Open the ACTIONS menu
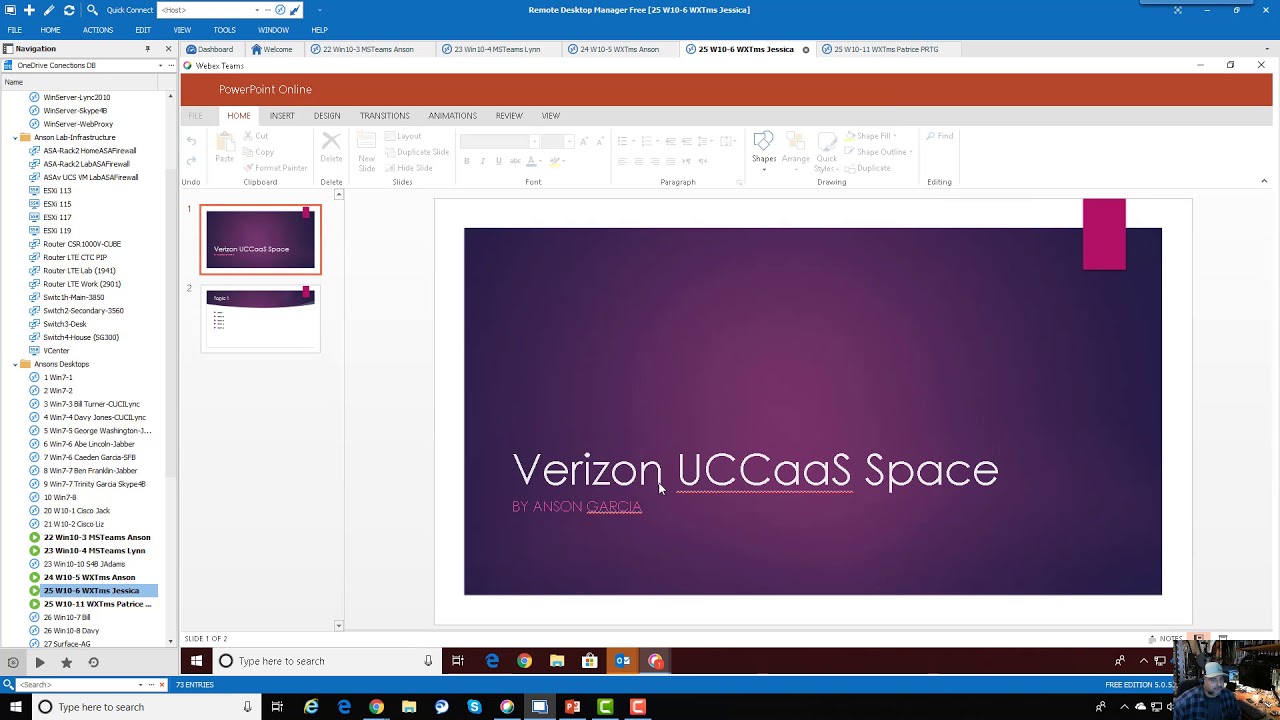The image size is (1280, 720). pyautogui.click(x=98, y=30)
